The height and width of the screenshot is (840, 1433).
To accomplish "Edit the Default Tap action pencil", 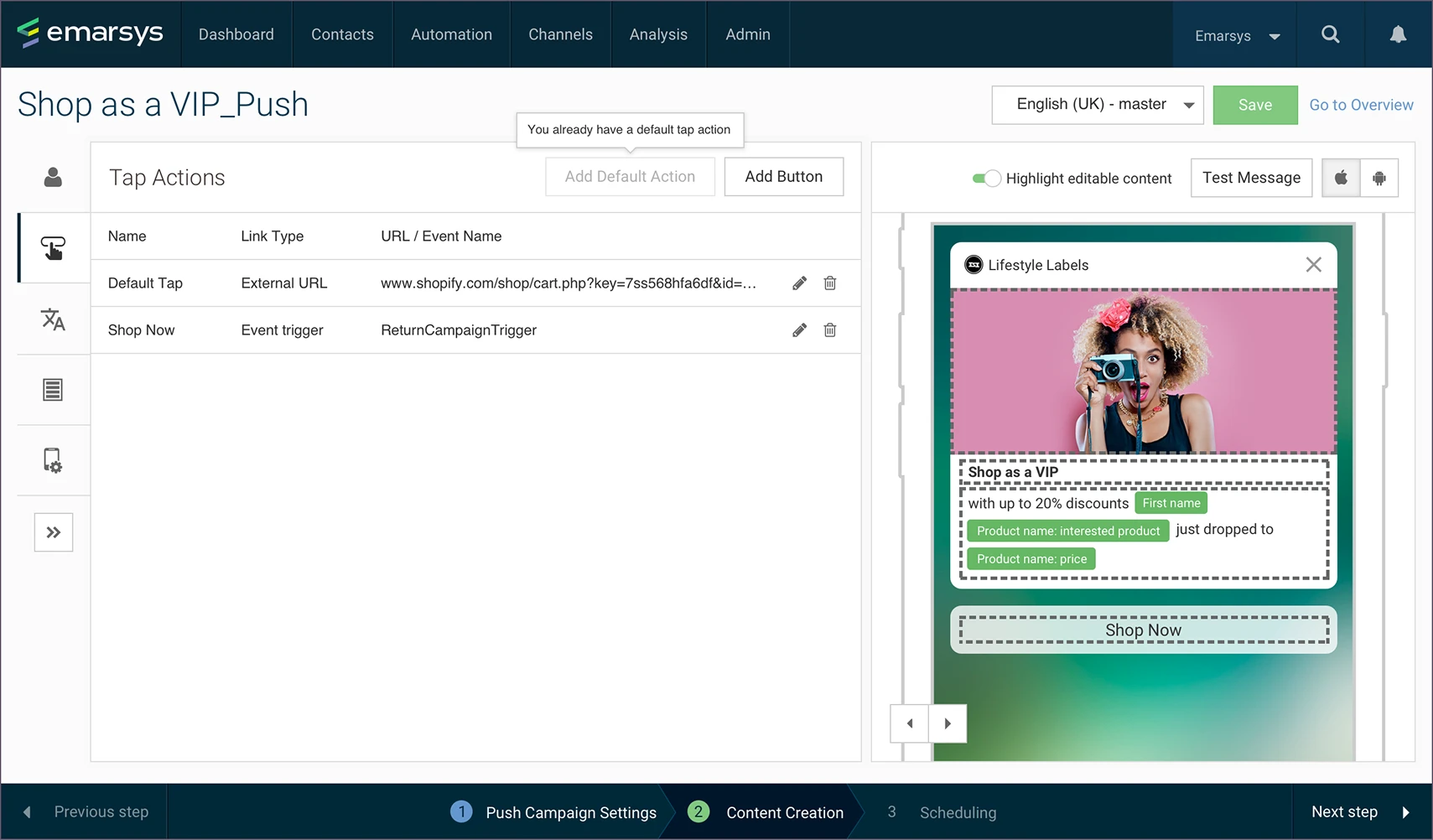I will coord(799,283).
